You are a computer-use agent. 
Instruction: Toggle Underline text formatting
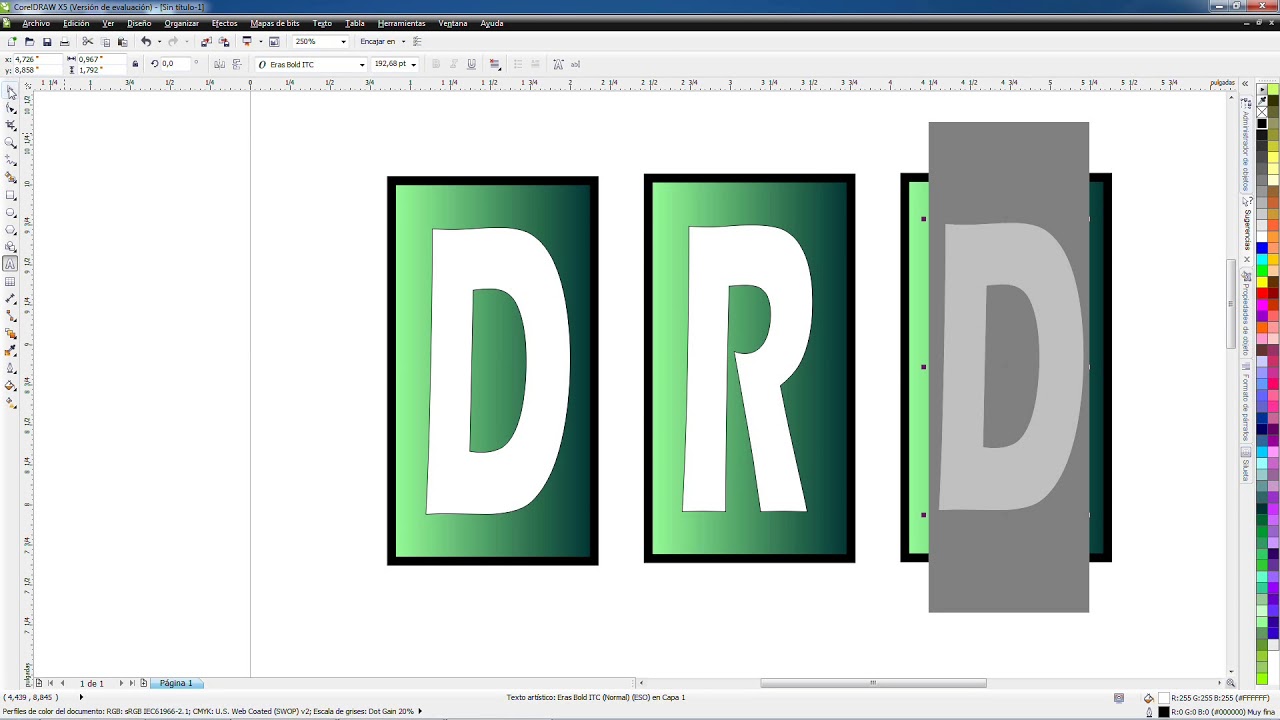(472, 64)
